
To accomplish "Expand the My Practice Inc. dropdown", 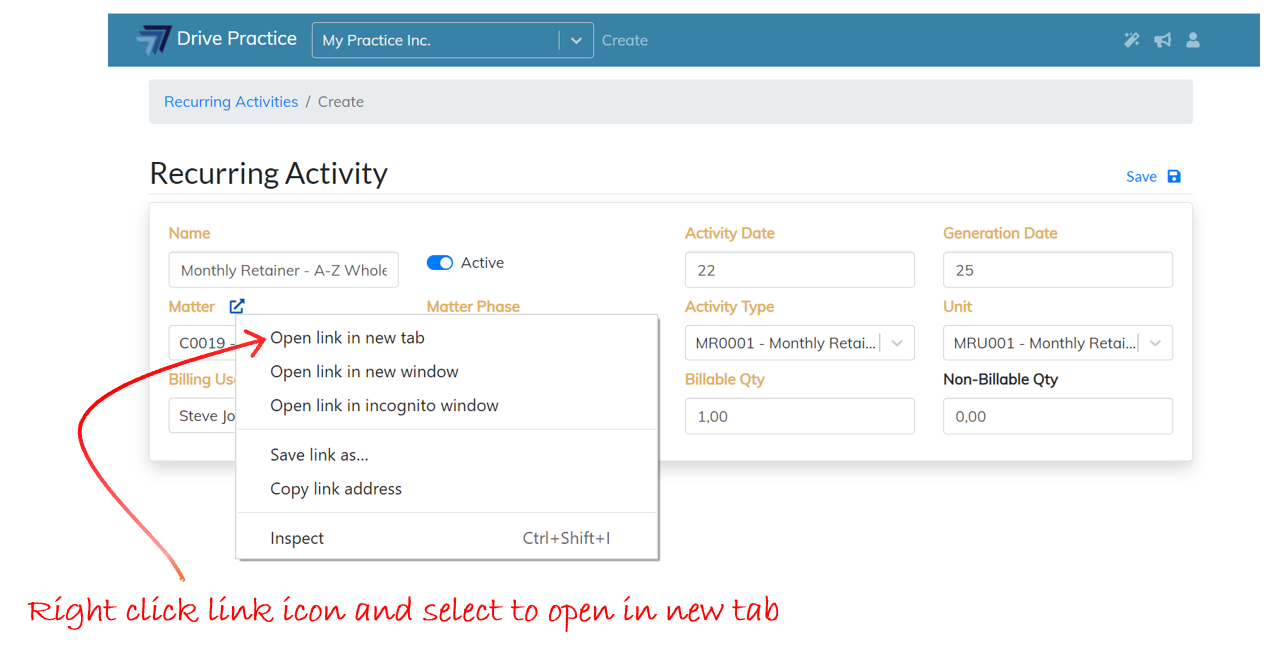I will (575, 40).
